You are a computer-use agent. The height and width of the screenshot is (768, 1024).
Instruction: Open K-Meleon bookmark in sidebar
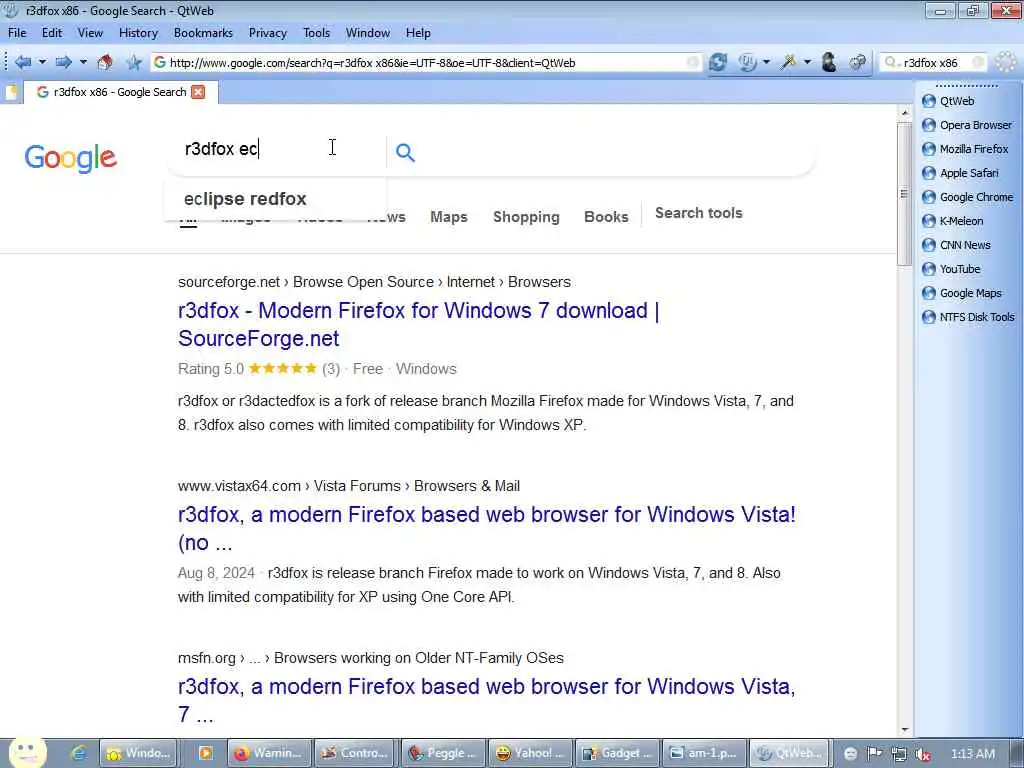[x=952, y=221]
